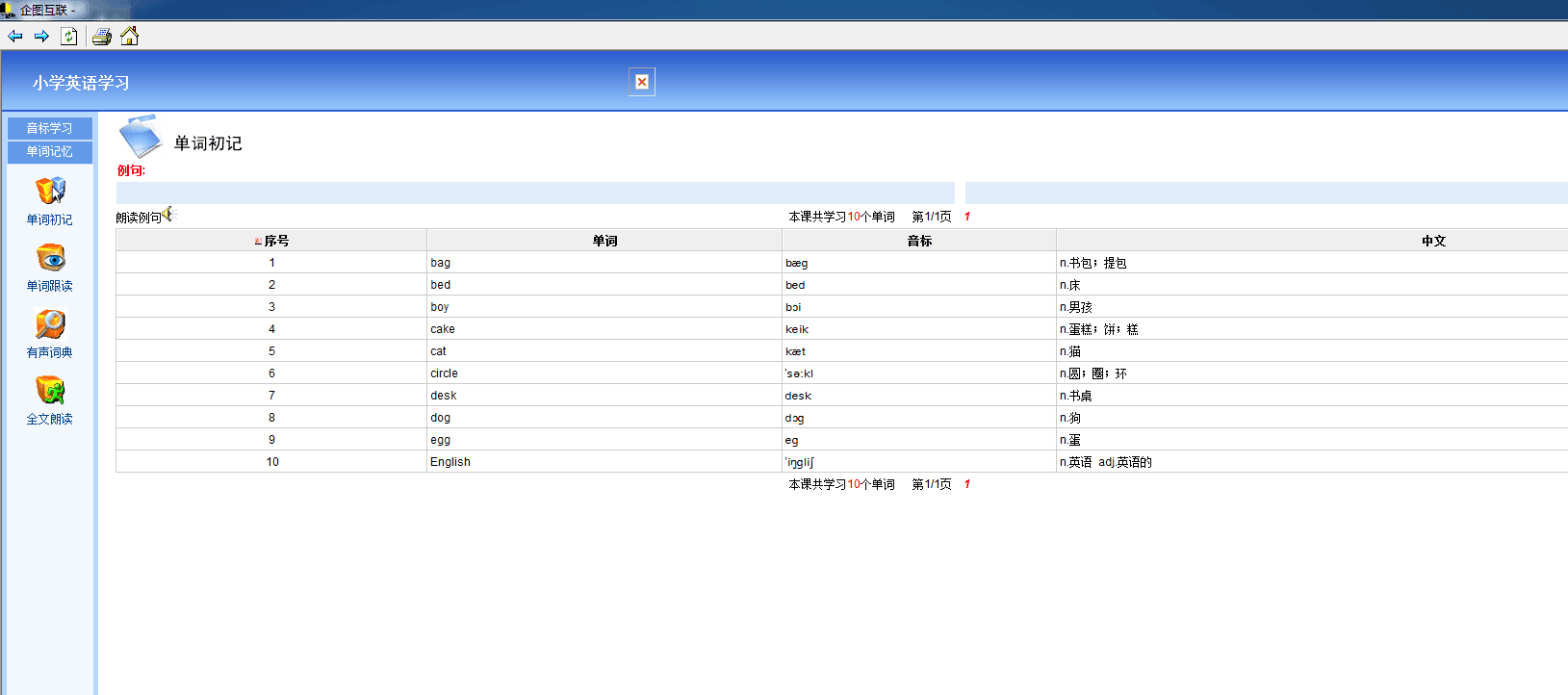Refresh the page using toolbar icon
Image resolution: width=1568 pixels, height=695 pixels.
click(69, 37)
